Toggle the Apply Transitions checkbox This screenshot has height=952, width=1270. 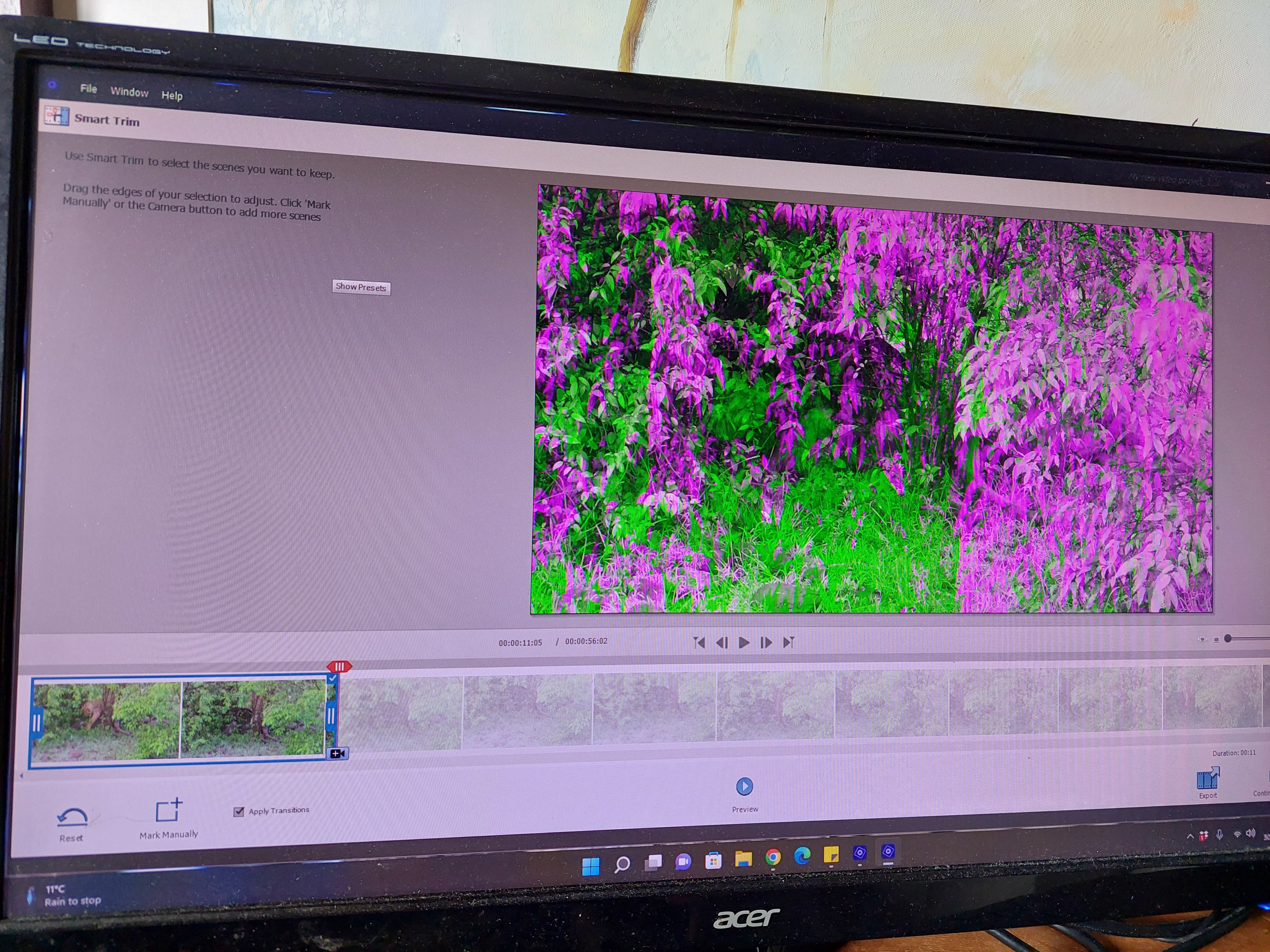239,811
